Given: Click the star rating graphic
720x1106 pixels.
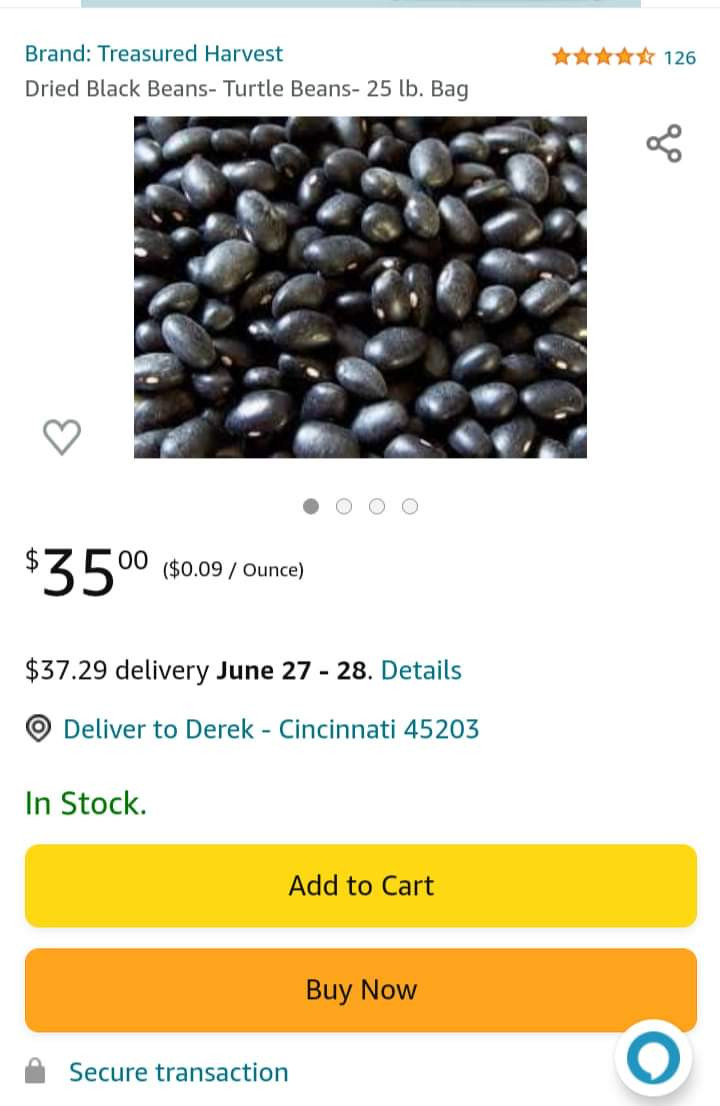Looking at the screenshot, I should click(603, 57).
